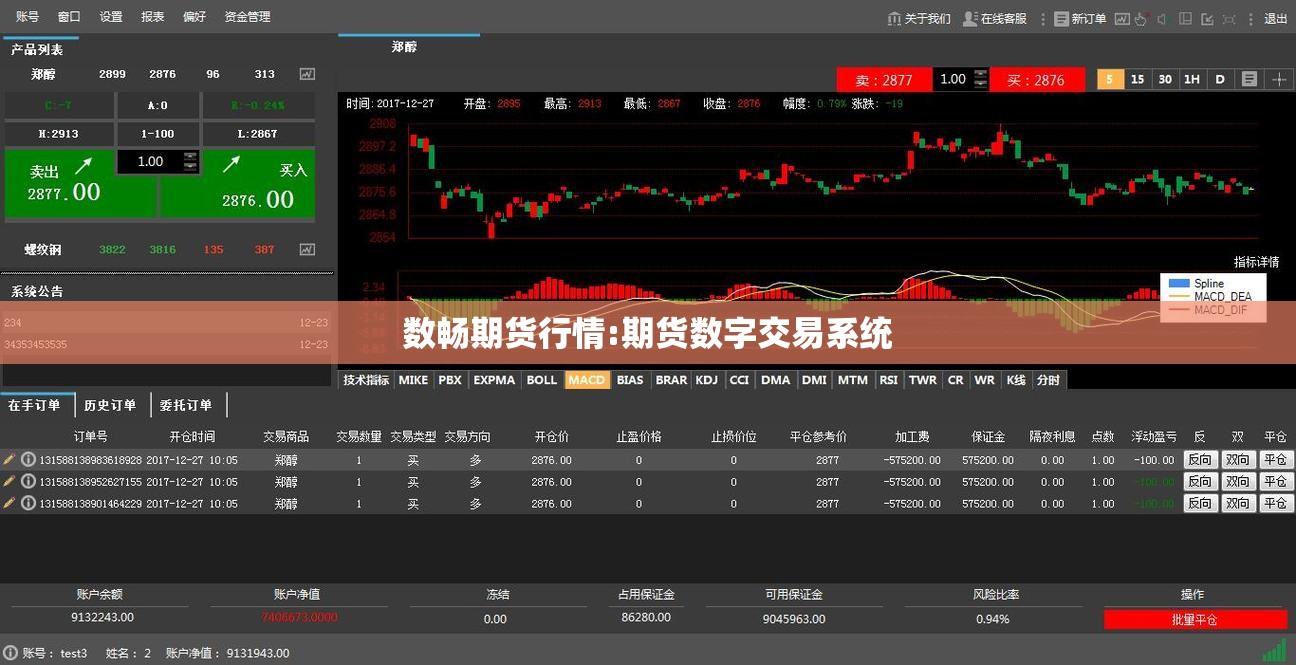
Task: Toggle the sound speaker icon
Action: click(1163, 19)
